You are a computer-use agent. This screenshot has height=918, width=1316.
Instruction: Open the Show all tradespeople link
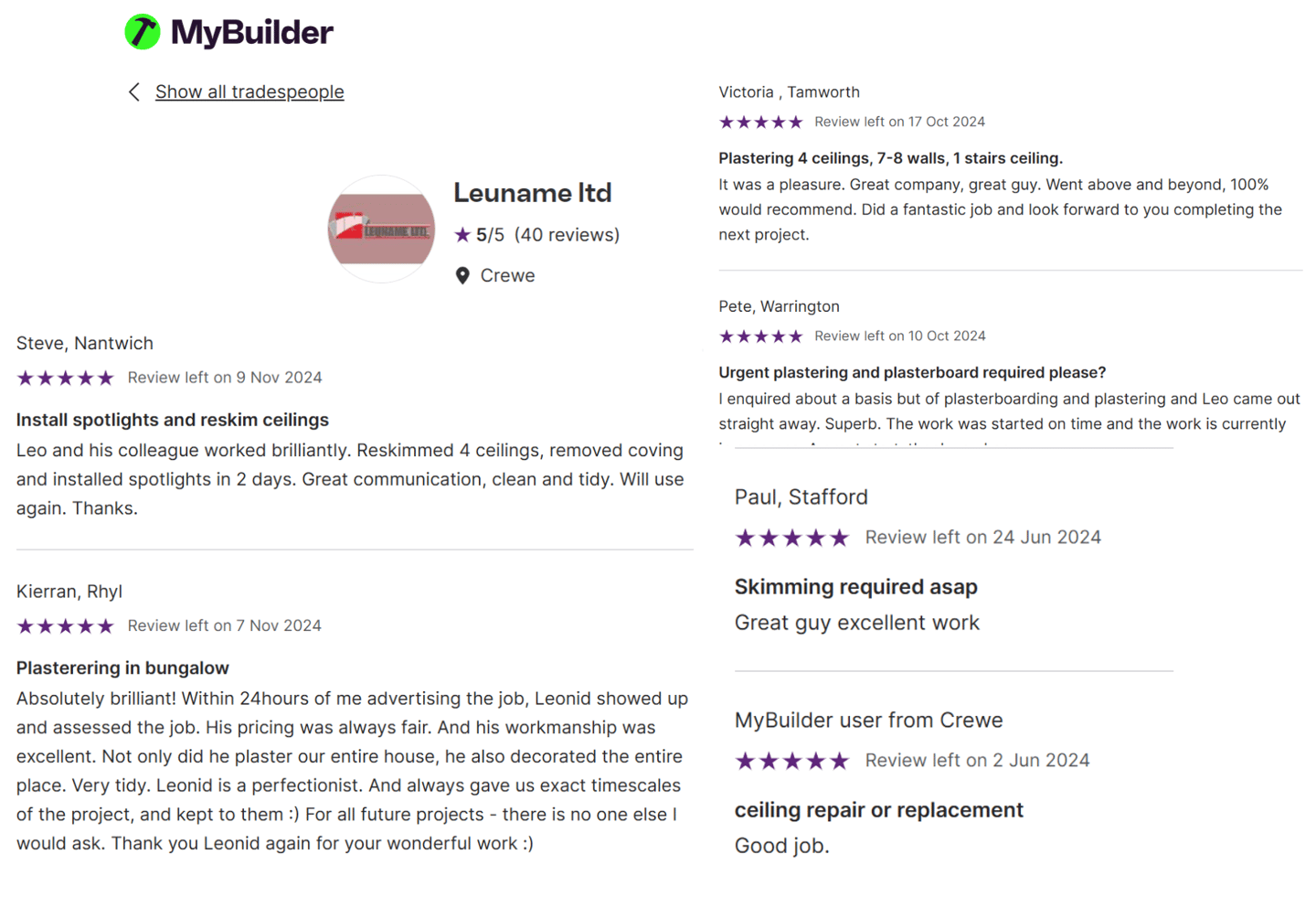click(249, 91)
